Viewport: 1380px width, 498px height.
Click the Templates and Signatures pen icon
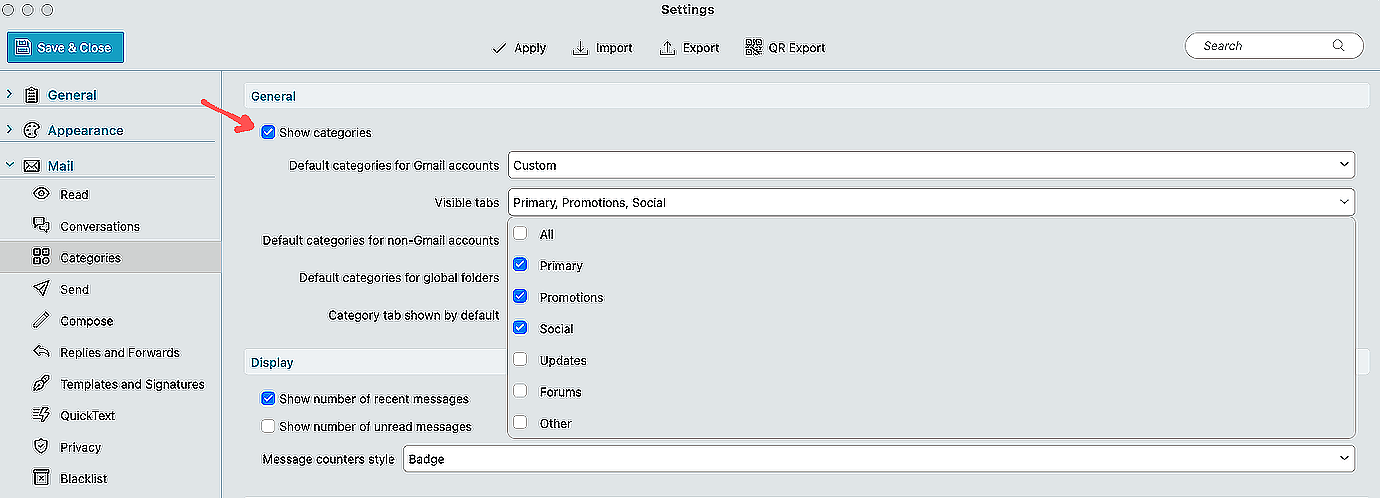click(41, 384)
